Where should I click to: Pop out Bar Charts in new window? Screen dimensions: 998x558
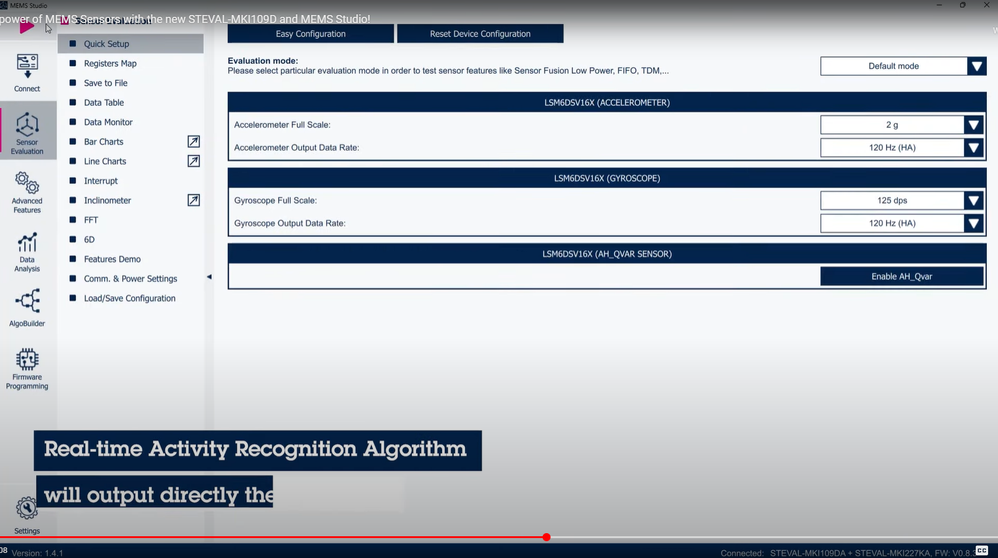click(193, 141)
